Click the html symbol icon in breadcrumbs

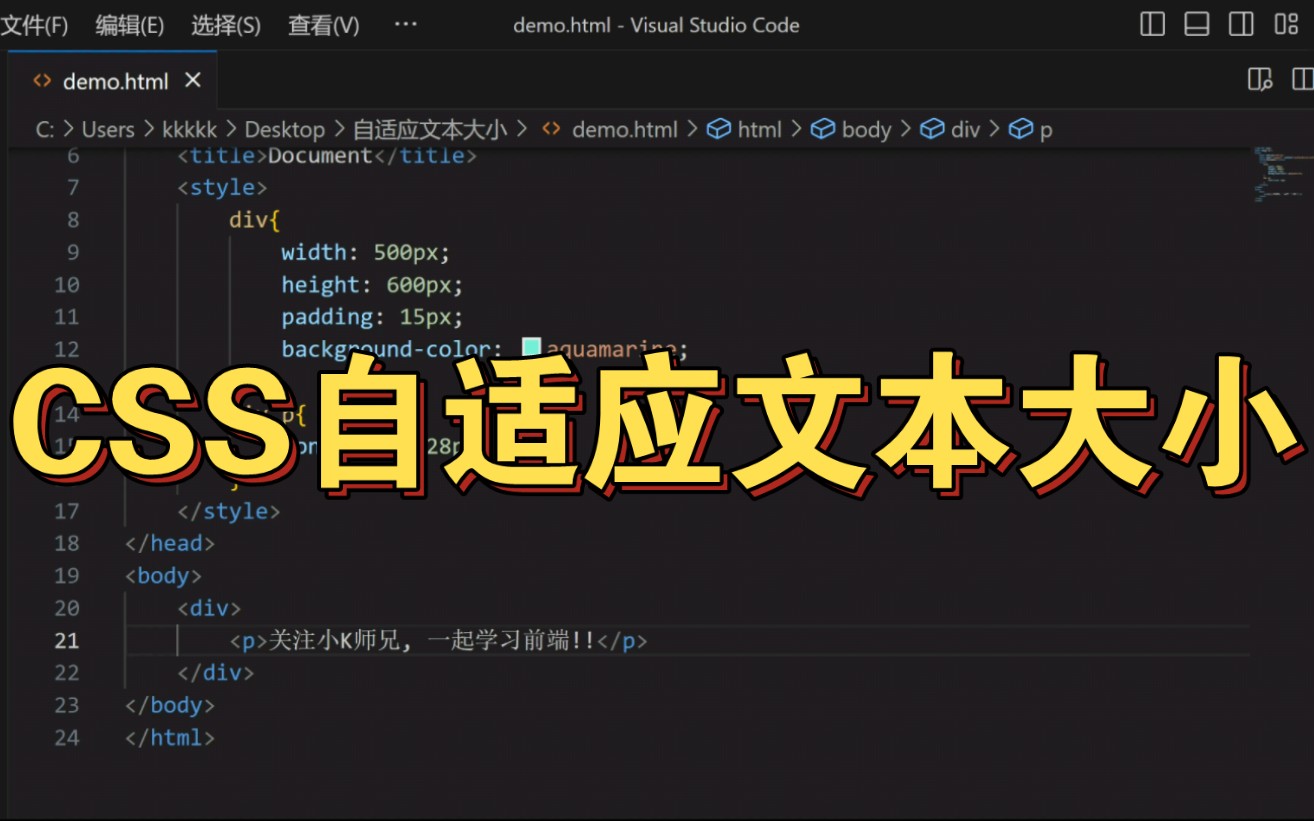click(719, 129)
